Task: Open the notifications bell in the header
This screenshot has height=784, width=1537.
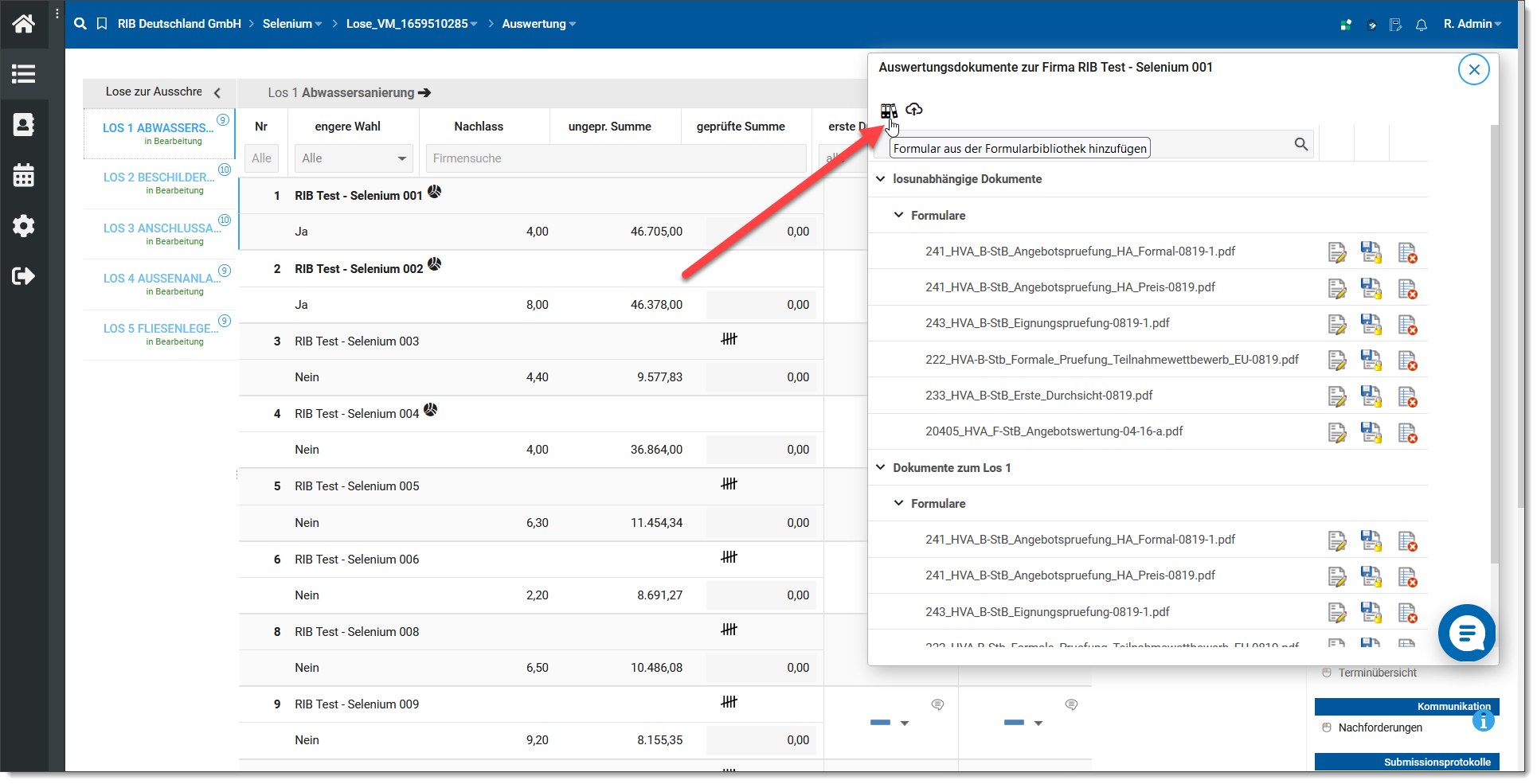Action: point(1422,25)
